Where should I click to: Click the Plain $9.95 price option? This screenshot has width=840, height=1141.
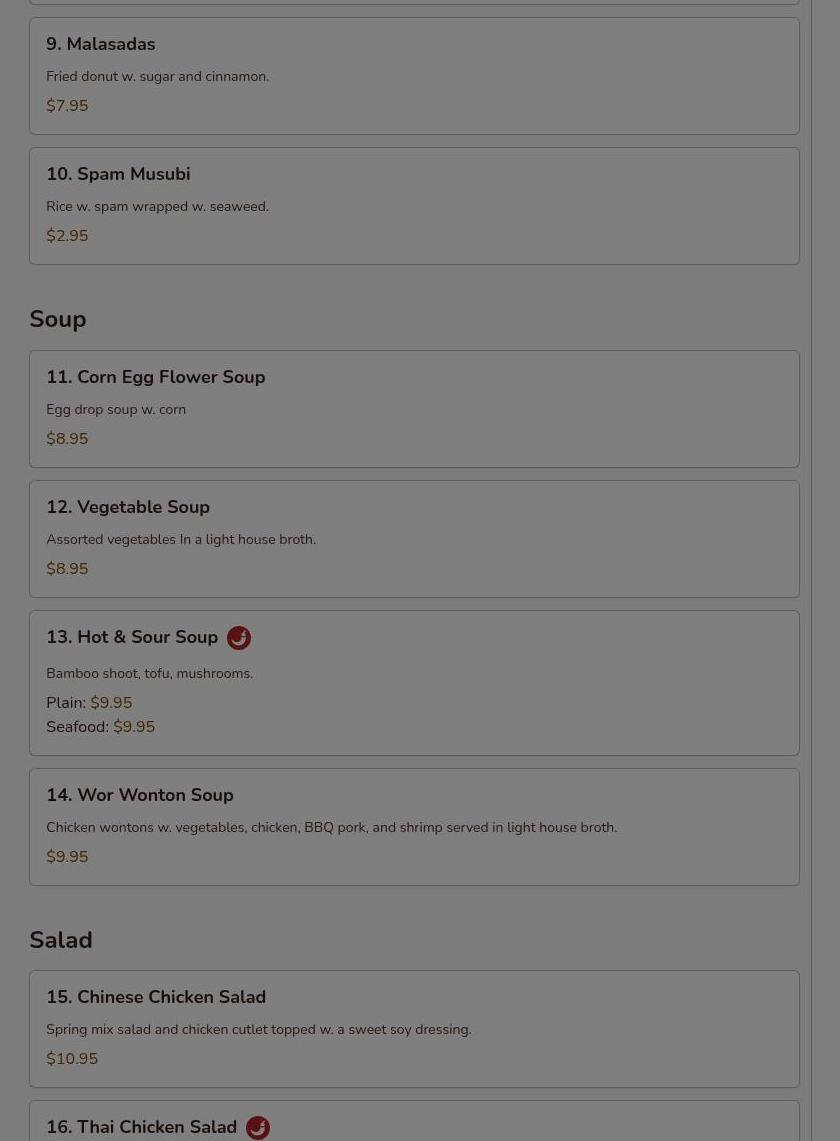coord(89,702)
